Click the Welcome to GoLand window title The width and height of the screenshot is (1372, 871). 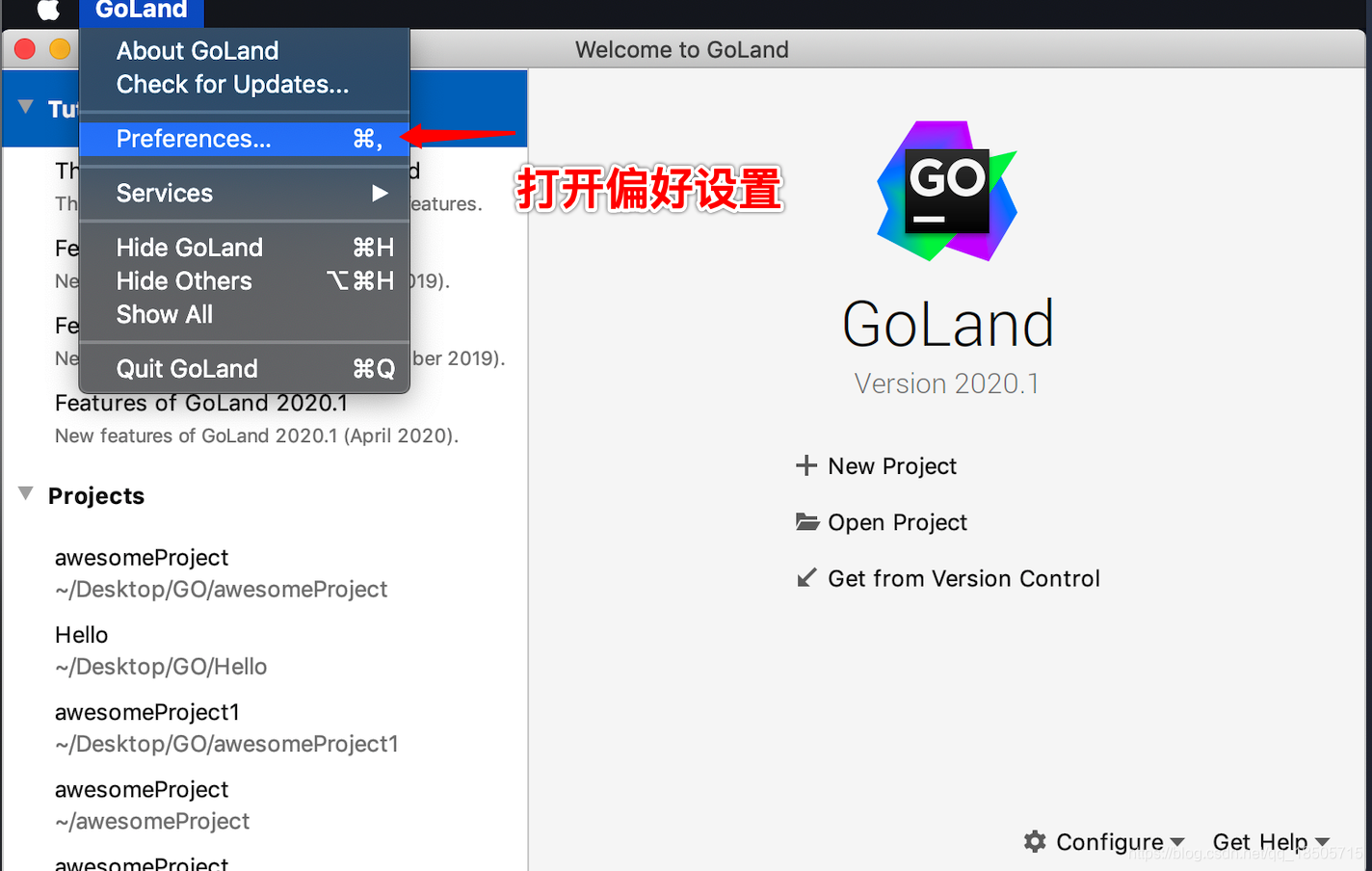point(682,50)
